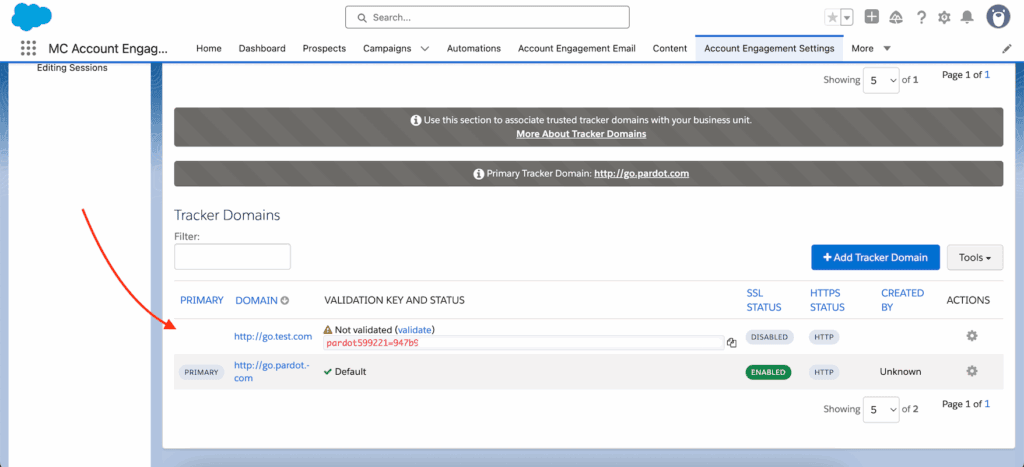This screenshot has height=467, width=1024.
Task: Click the HTTP badge in go.pardot.com row
Action: tap(824, 372)
